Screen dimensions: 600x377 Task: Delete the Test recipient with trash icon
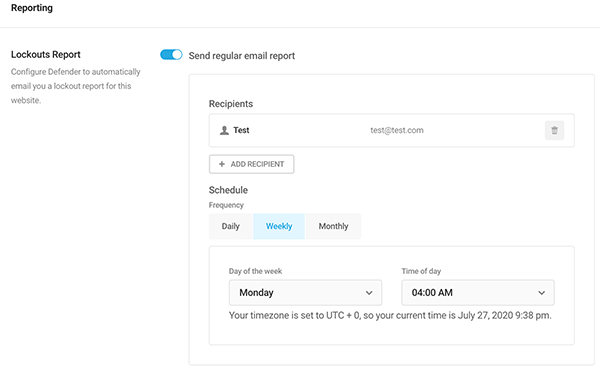(x=554, y=131)
